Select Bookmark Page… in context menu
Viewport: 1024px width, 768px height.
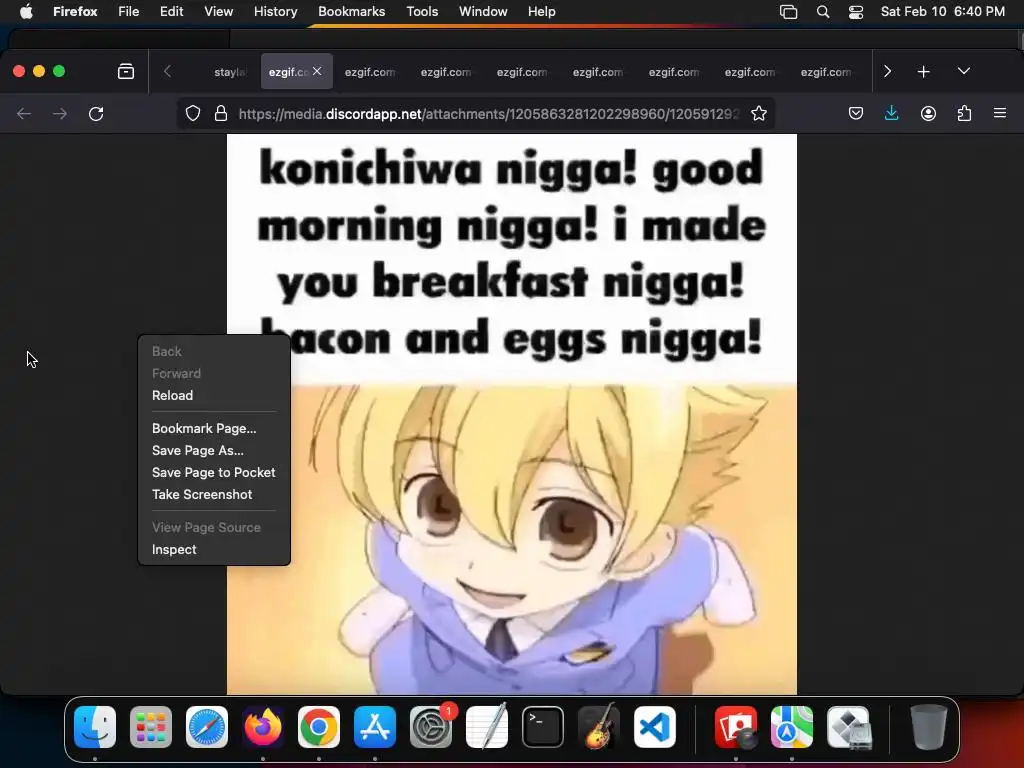coord(214,428)
